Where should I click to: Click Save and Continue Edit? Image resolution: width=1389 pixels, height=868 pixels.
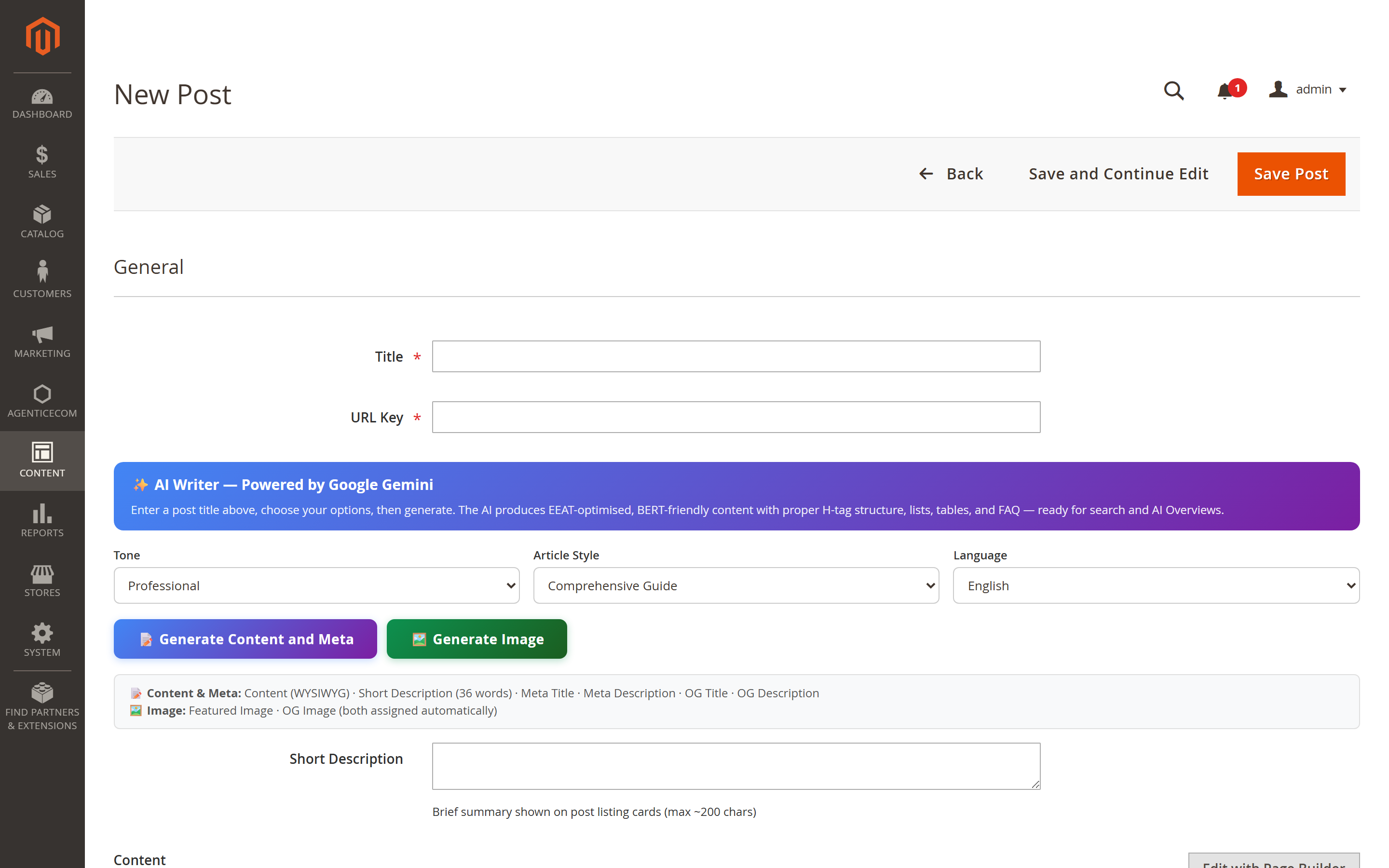click(1118, 174)
